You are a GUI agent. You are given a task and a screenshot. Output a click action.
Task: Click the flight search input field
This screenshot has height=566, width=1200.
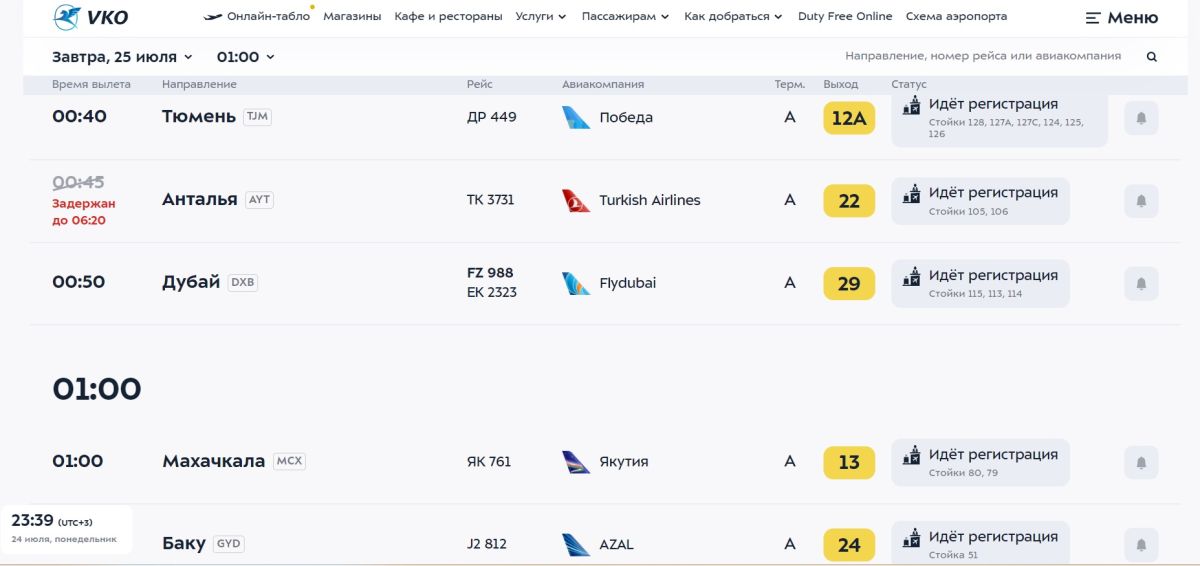983,56
